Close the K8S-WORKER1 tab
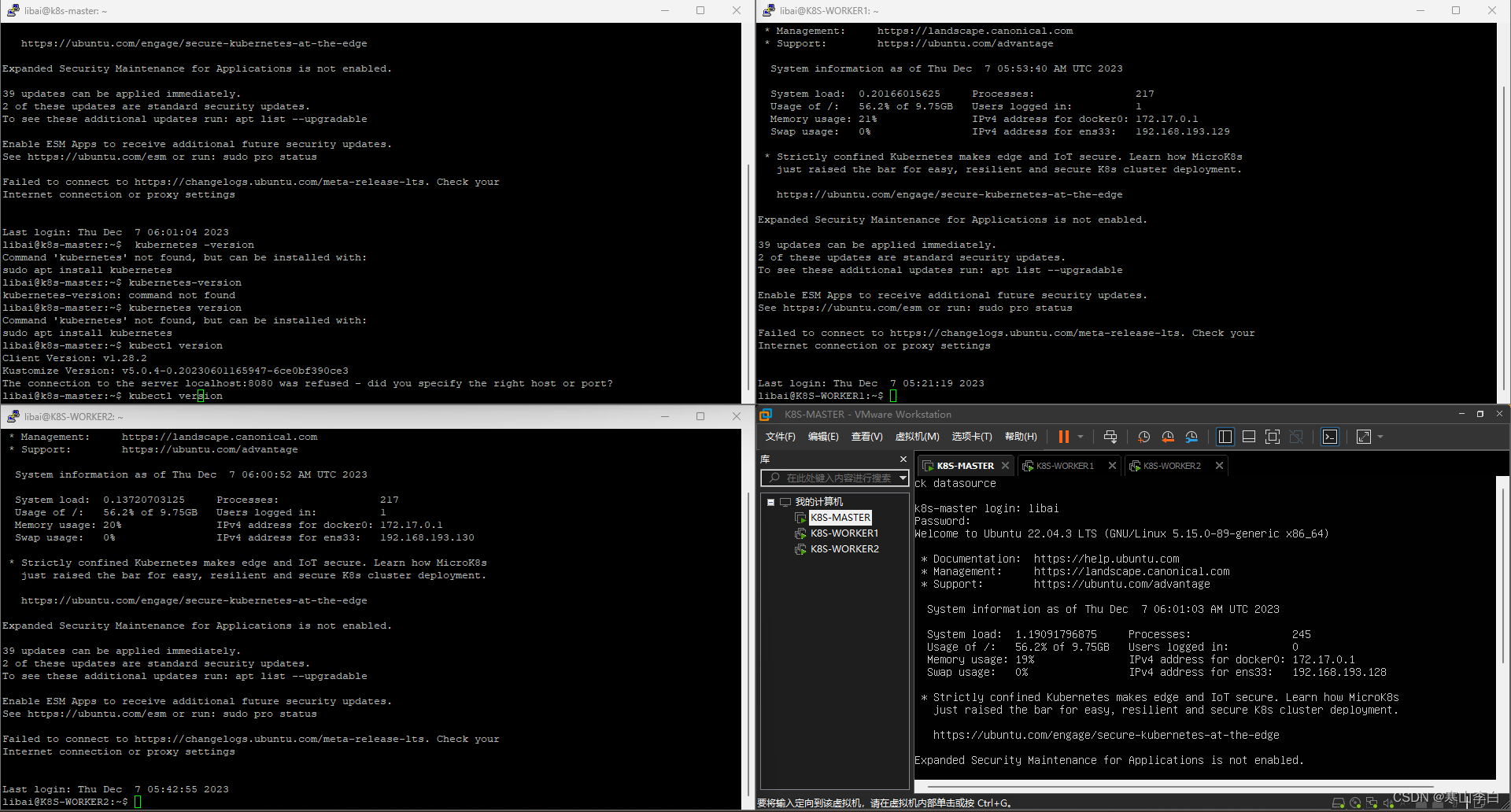Image resolution: width=1511 pixels, height=812 pixels. click(x=1112, y=466)
